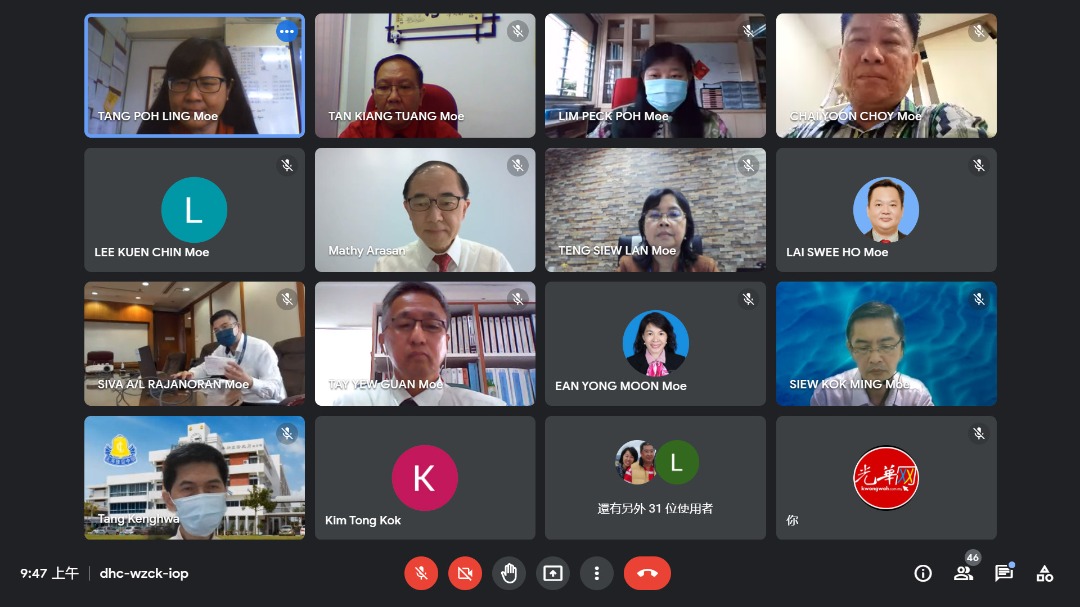Image resolution: width=1080 pixels, height=607 pixels.
Task: Click the kwongwah red logo avatar
Action: point(886,477)
